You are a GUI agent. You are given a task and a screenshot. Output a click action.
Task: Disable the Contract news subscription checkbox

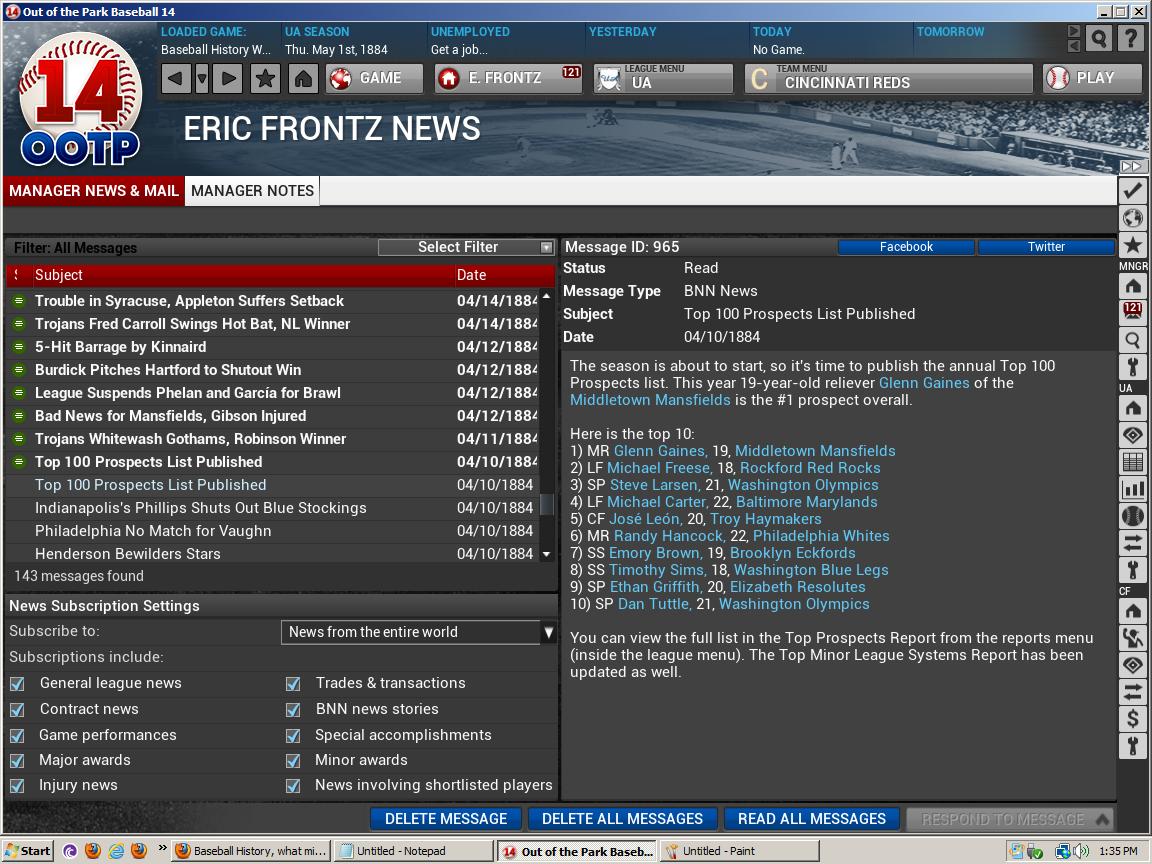point(17,709)
